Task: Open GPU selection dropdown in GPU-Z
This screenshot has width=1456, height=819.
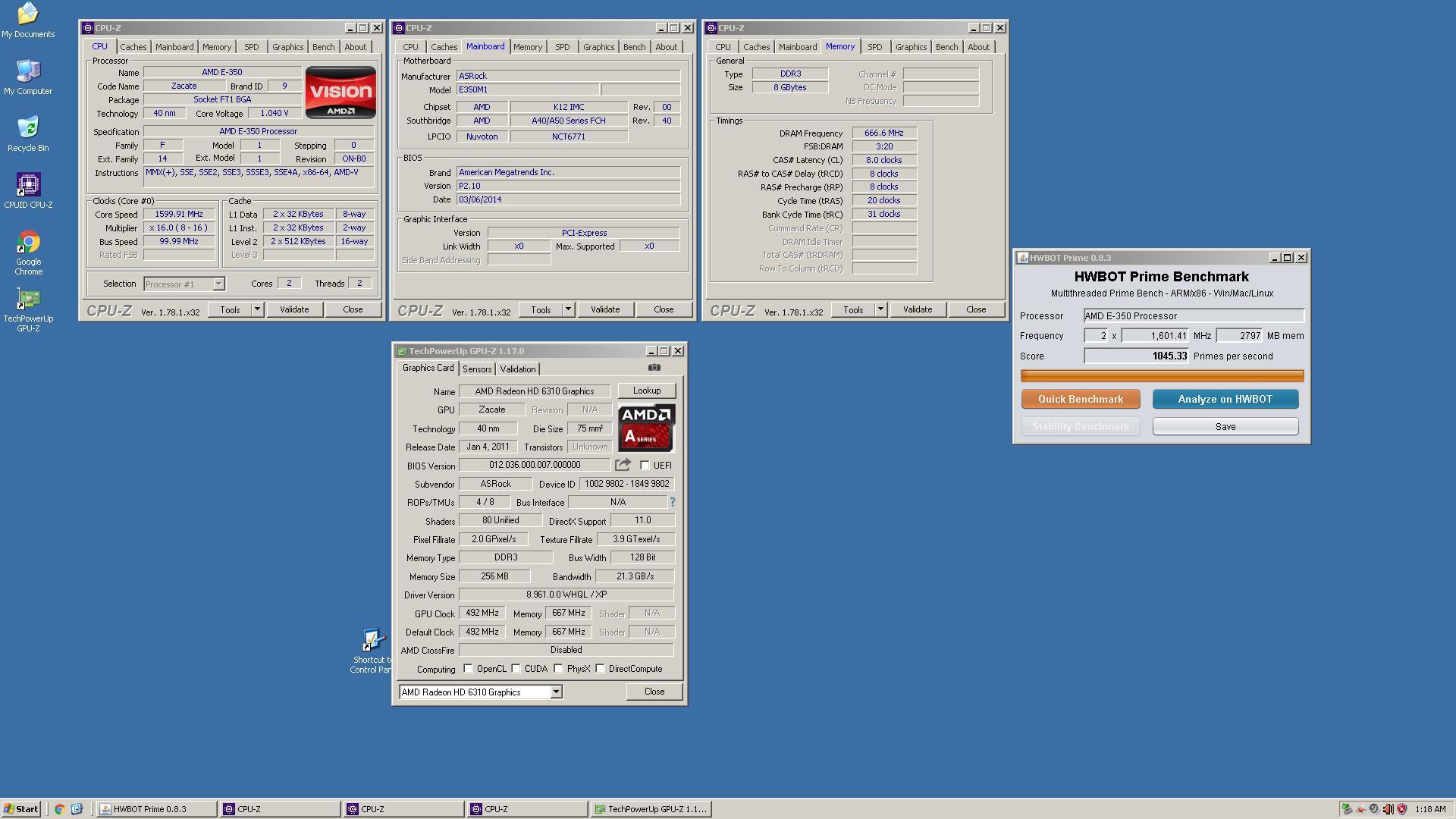Action: 556,692
